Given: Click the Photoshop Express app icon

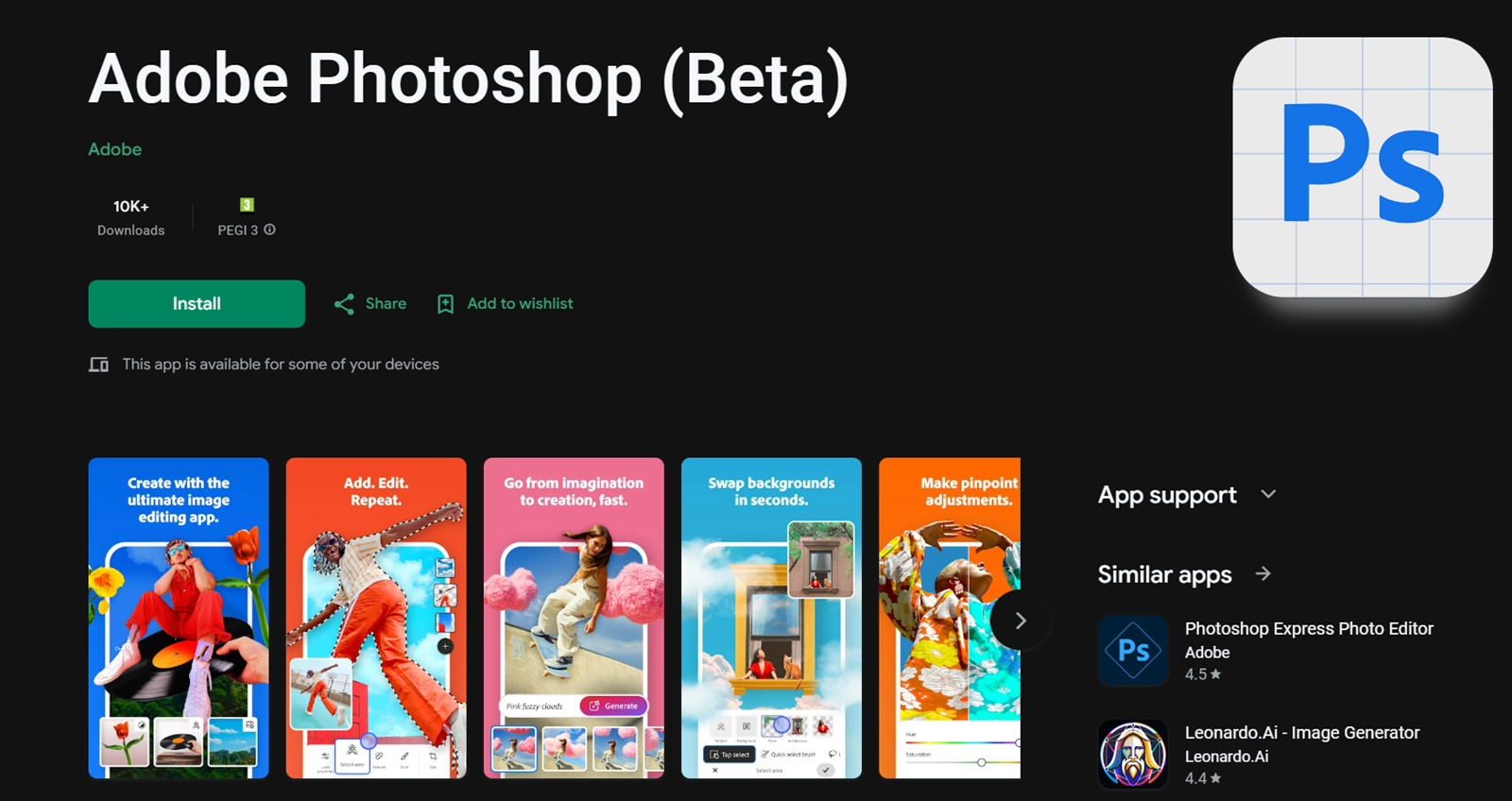Looking at the screenshot, I should (1133, 651).
